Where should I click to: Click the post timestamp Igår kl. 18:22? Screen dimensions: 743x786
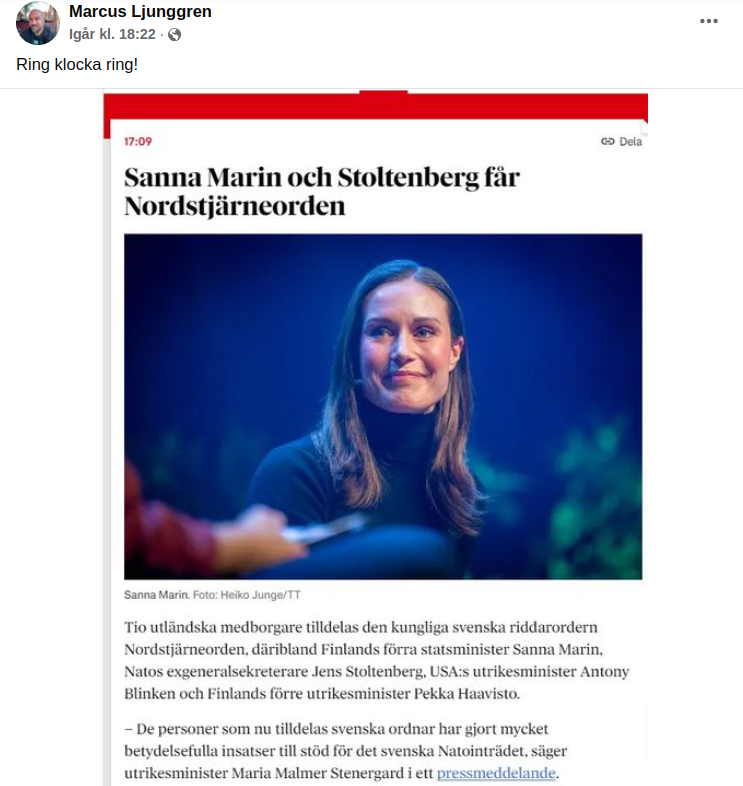coord(114,35)
